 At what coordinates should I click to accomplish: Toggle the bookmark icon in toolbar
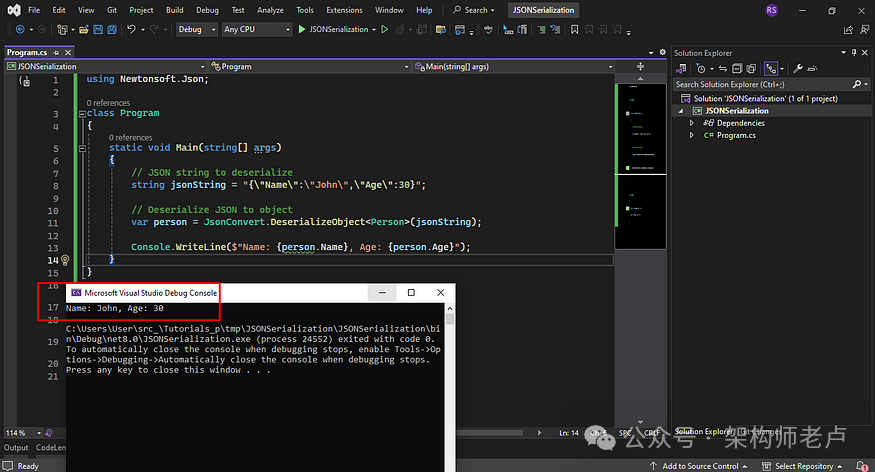575,29
